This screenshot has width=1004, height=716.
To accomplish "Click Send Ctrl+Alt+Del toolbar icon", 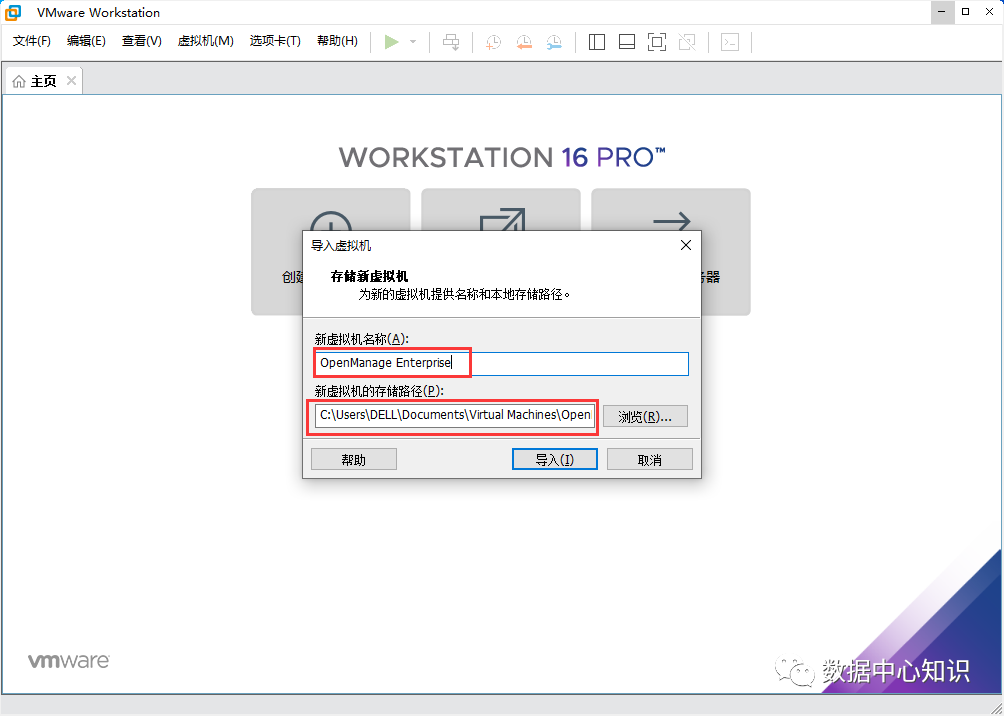I will (x=451, y=42).
